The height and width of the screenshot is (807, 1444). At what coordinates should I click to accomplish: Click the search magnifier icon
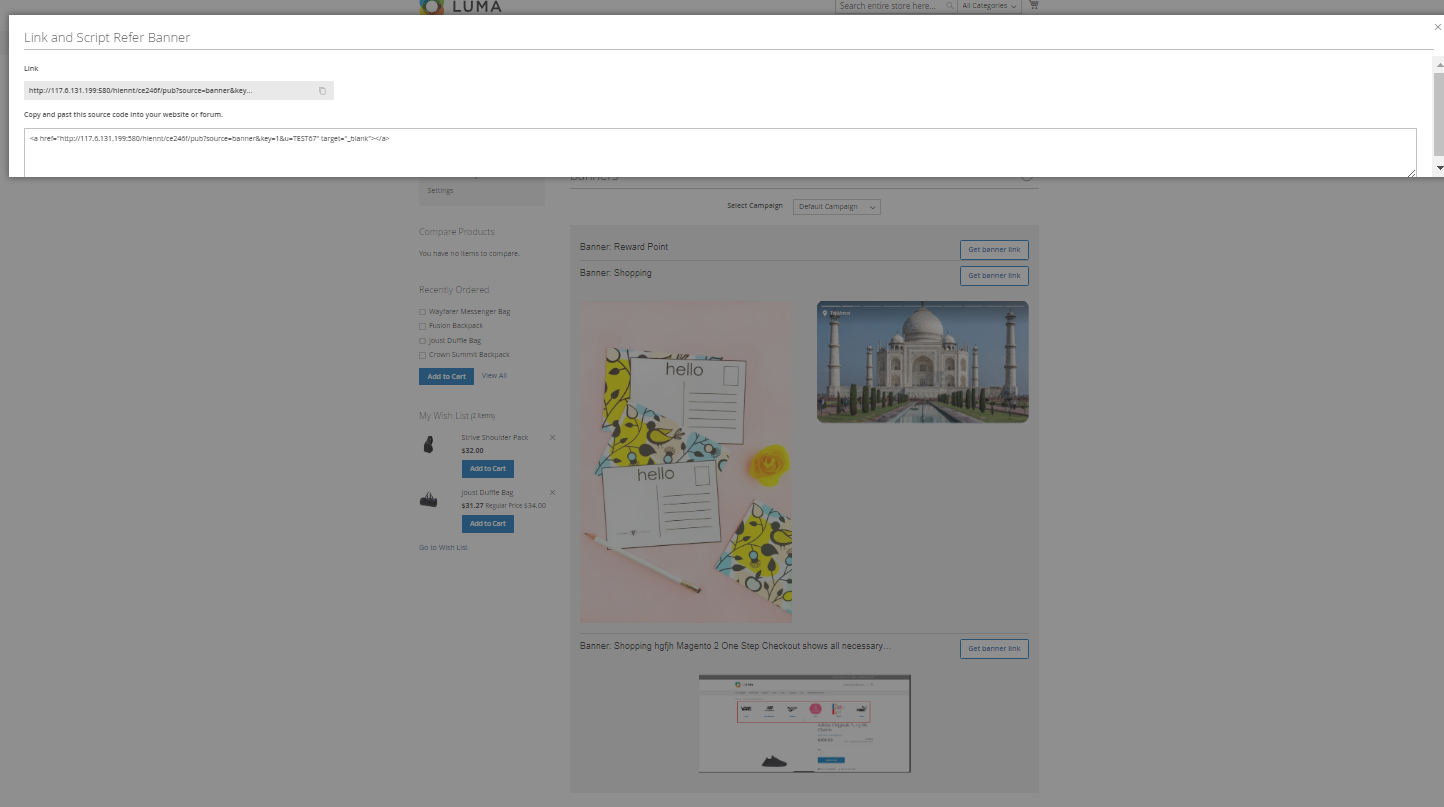[949, 6]
